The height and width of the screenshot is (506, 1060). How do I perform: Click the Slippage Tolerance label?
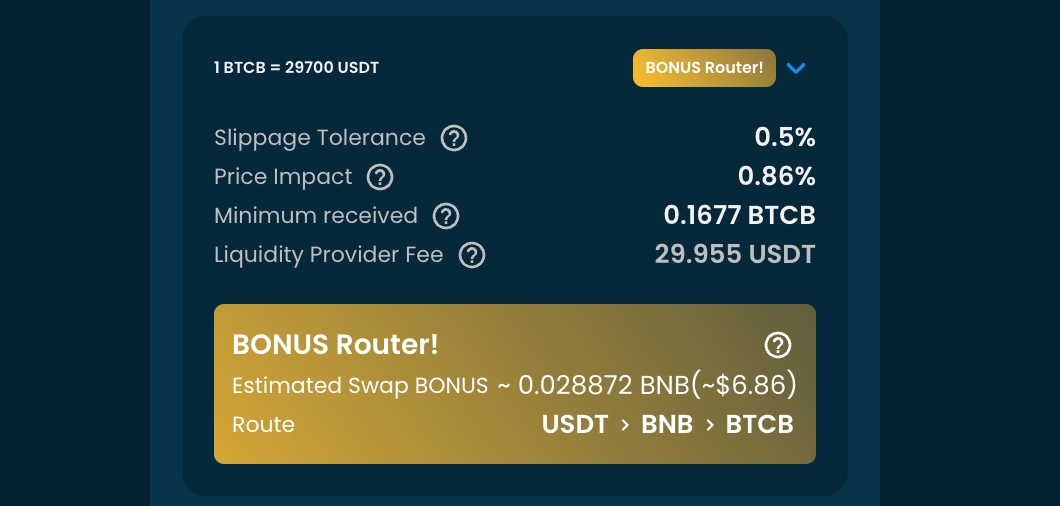(320, 138)
